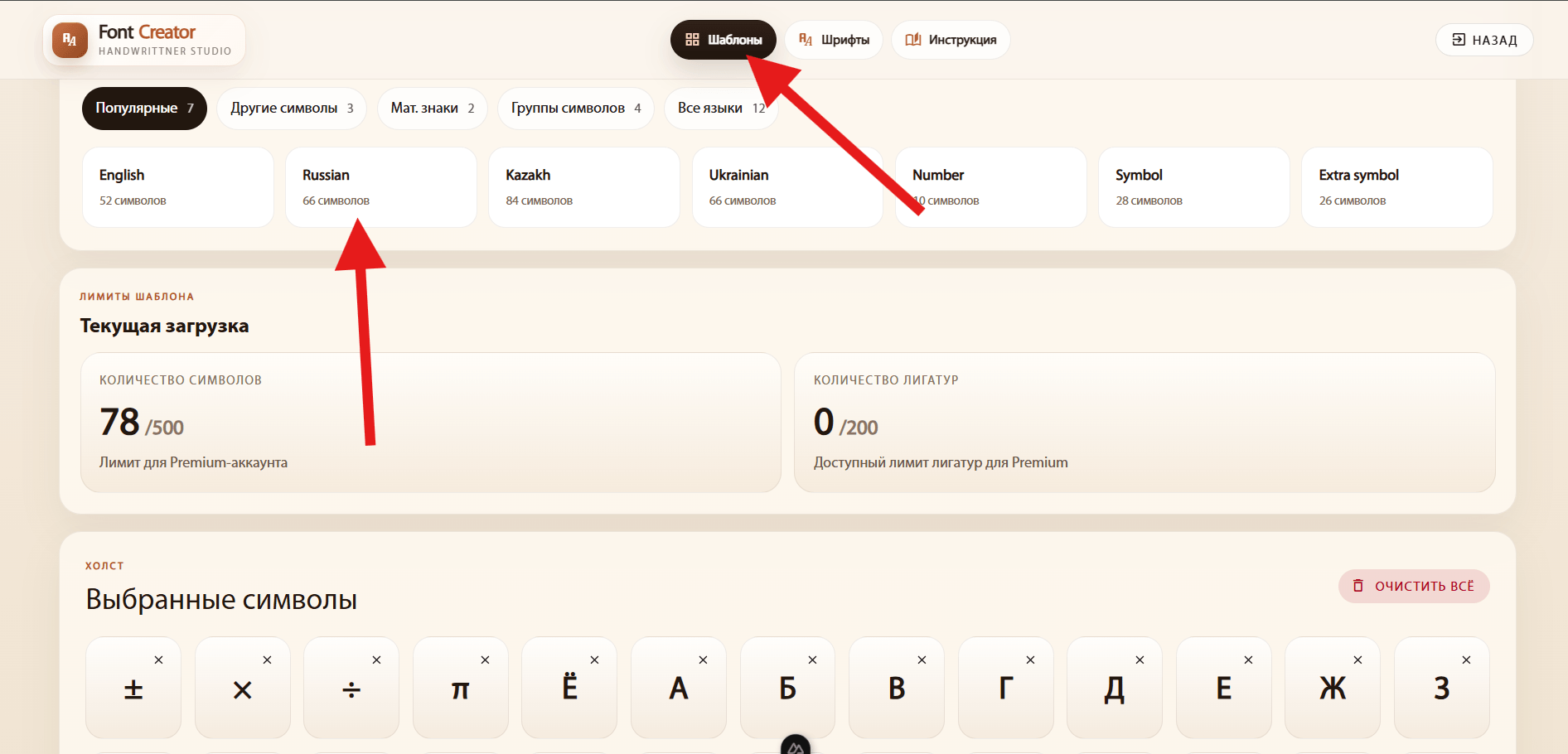
Task: Choose the Number template card
Action: pyautogui.click(x=991, y=187)
